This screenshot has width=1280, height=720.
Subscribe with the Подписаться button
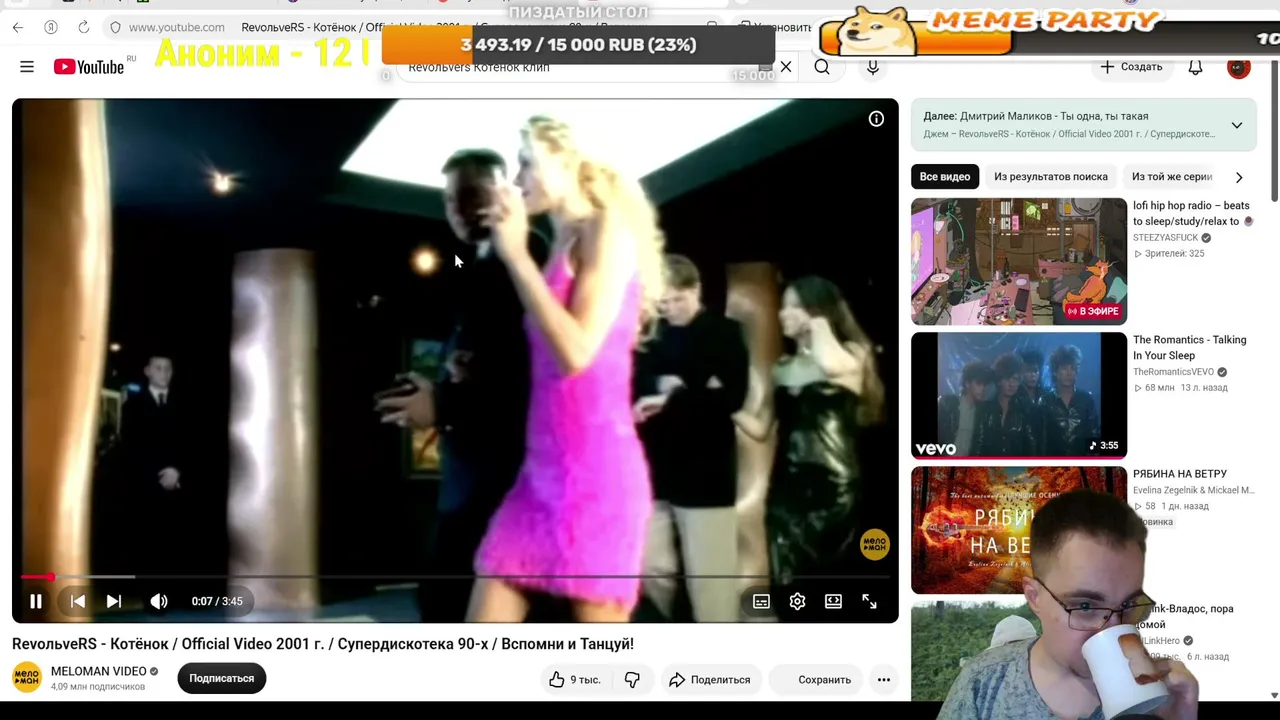pos(222,678)
